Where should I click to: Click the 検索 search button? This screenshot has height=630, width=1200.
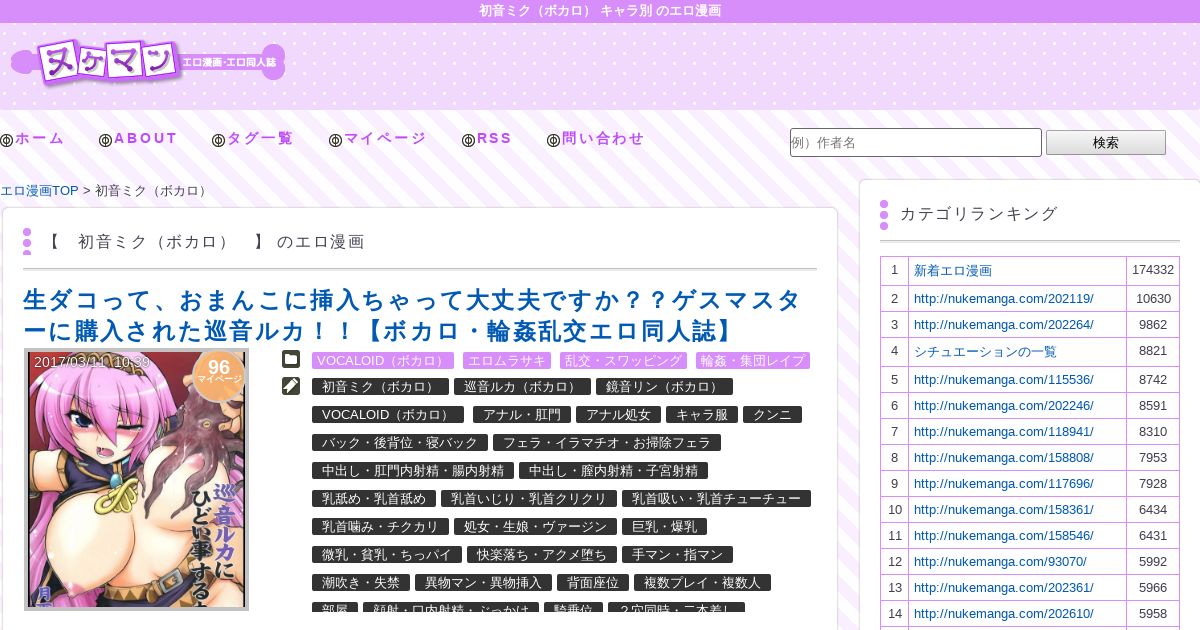click(x=1106, y=142)
